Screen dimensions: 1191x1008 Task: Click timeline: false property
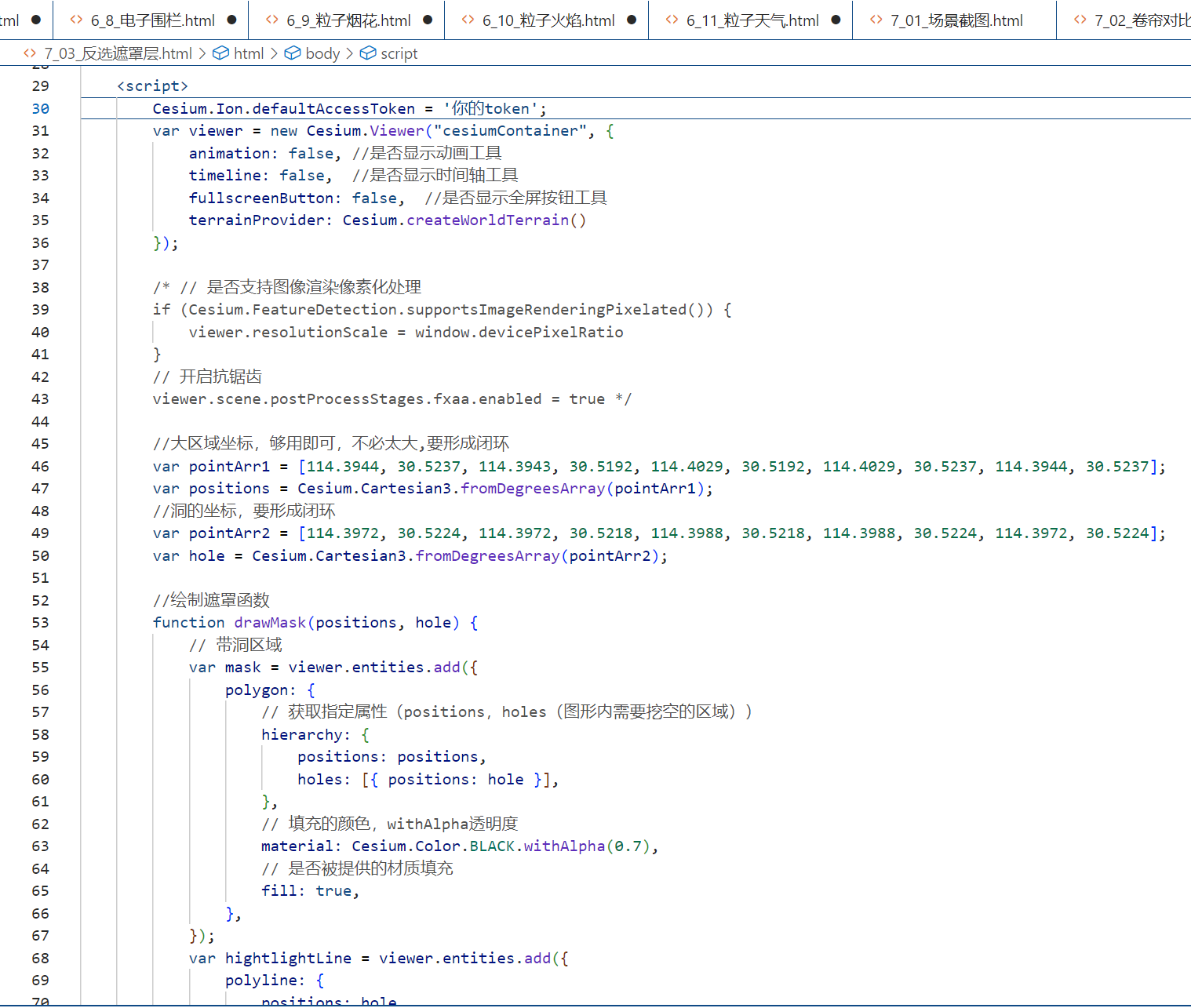point(257,175)
